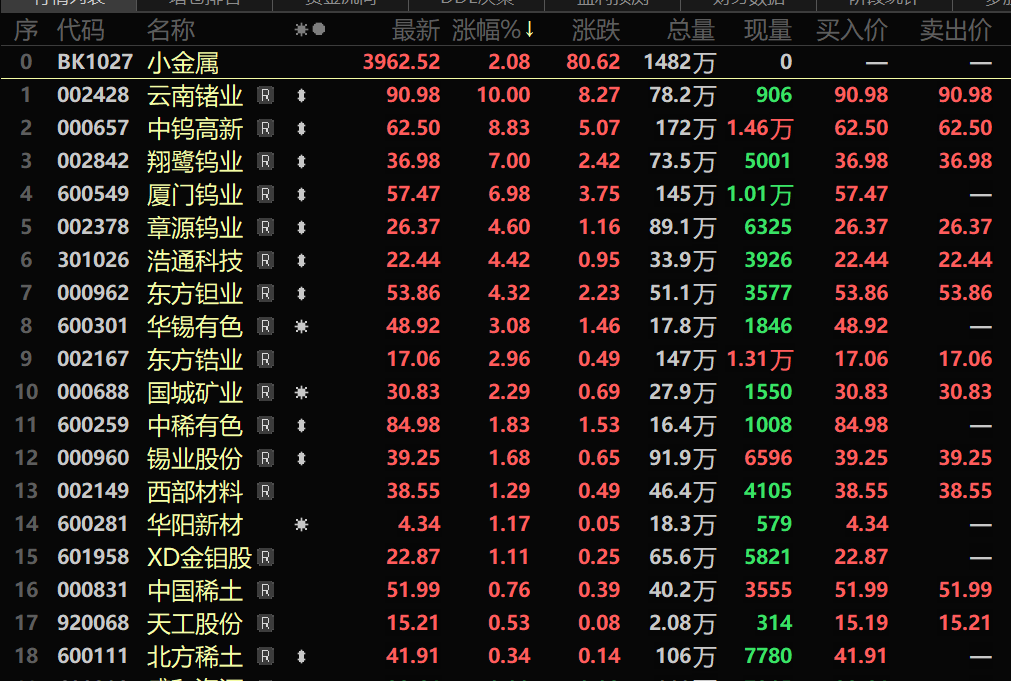1011x681 pixels.
Task: Click the R badge beside 中钨高新
Action: tap(265, 128)
